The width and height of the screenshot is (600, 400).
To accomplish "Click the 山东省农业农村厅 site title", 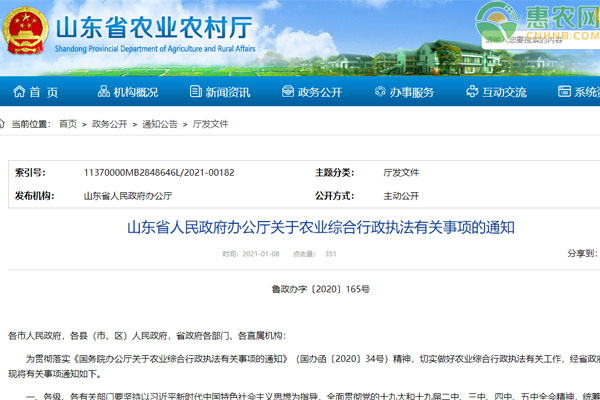I will click(154, 28).
